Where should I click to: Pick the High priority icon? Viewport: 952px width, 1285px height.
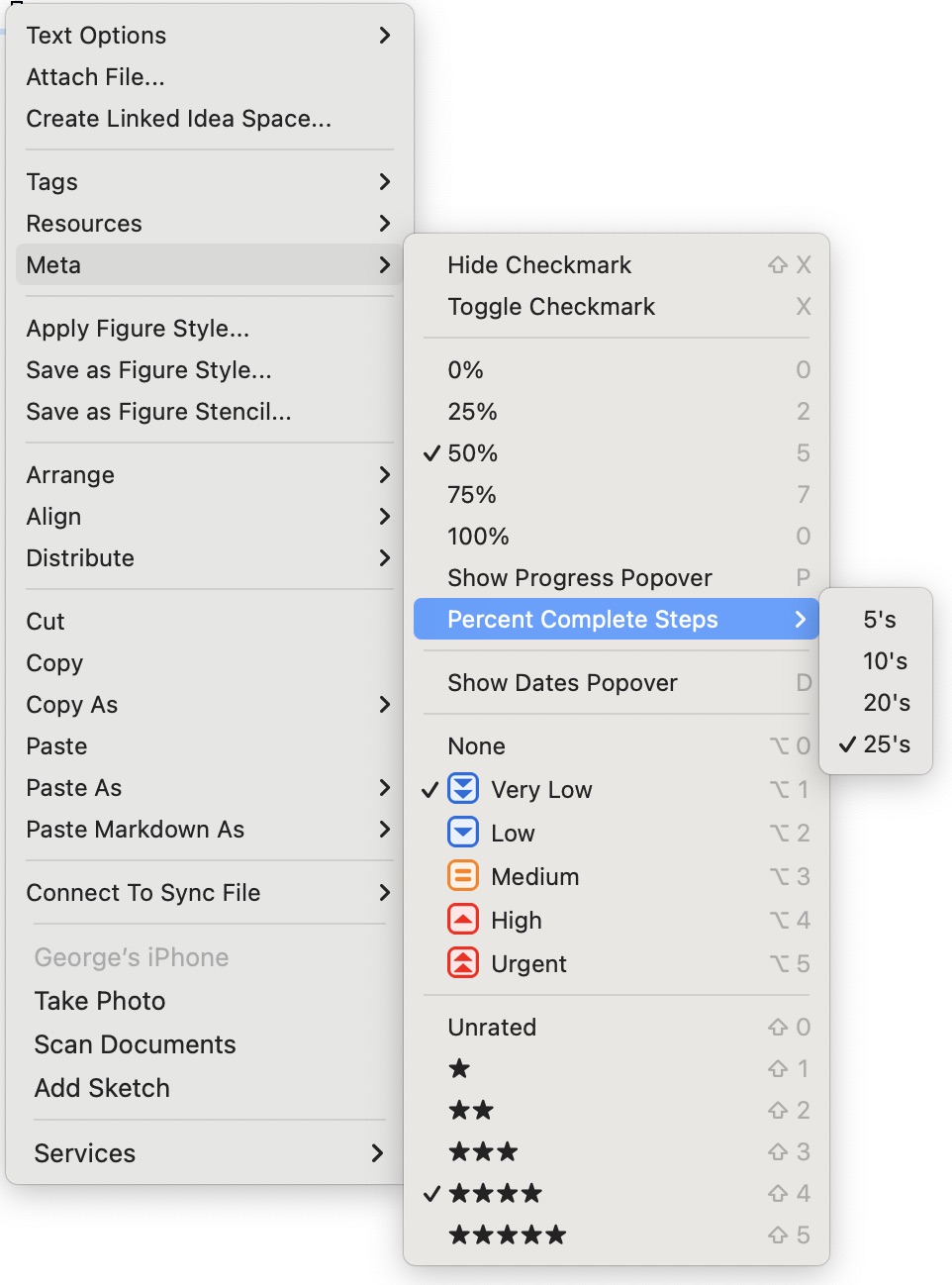462,920
